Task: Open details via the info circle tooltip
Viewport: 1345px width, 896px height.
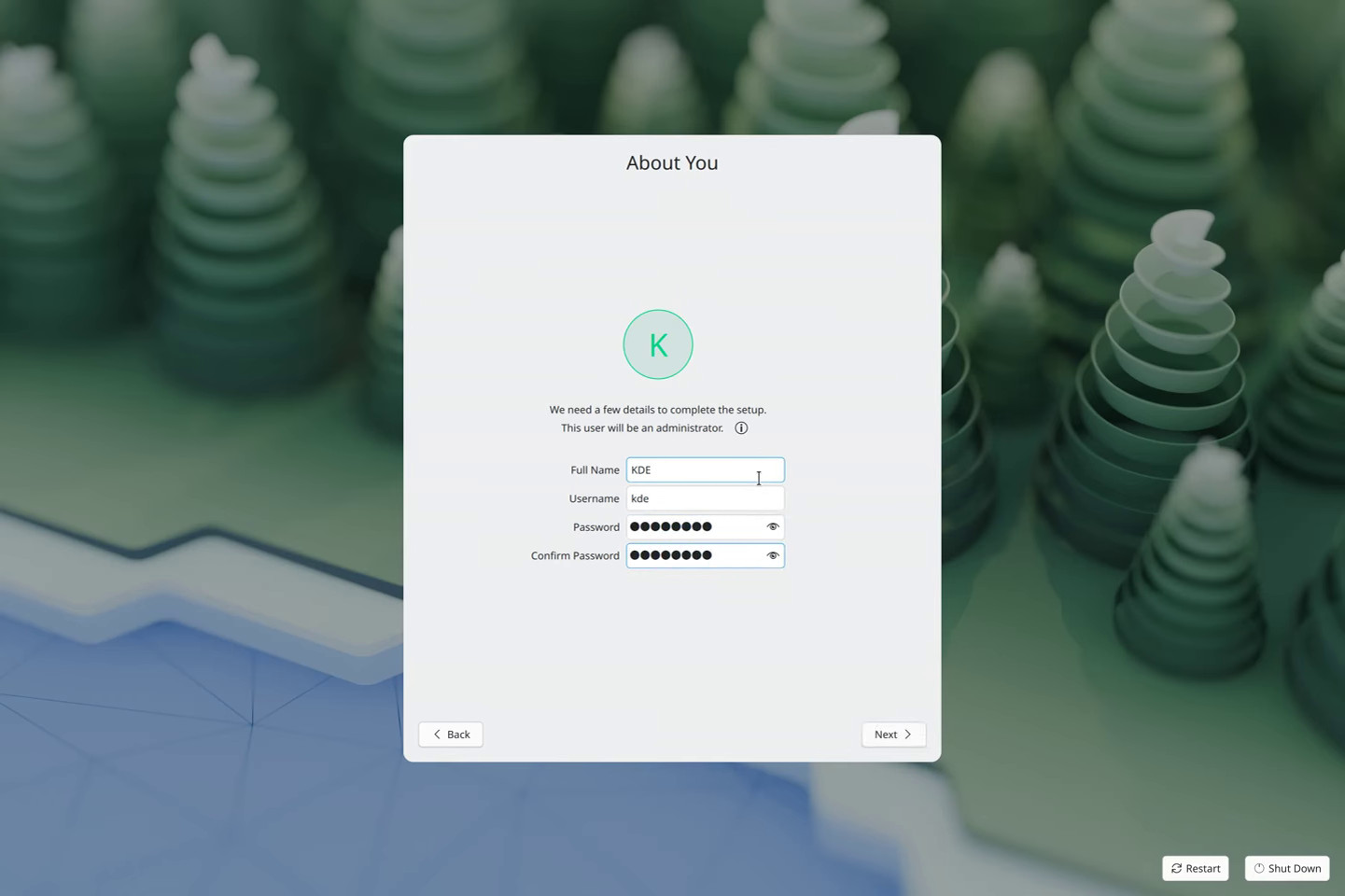Action: tap(740, 427)
